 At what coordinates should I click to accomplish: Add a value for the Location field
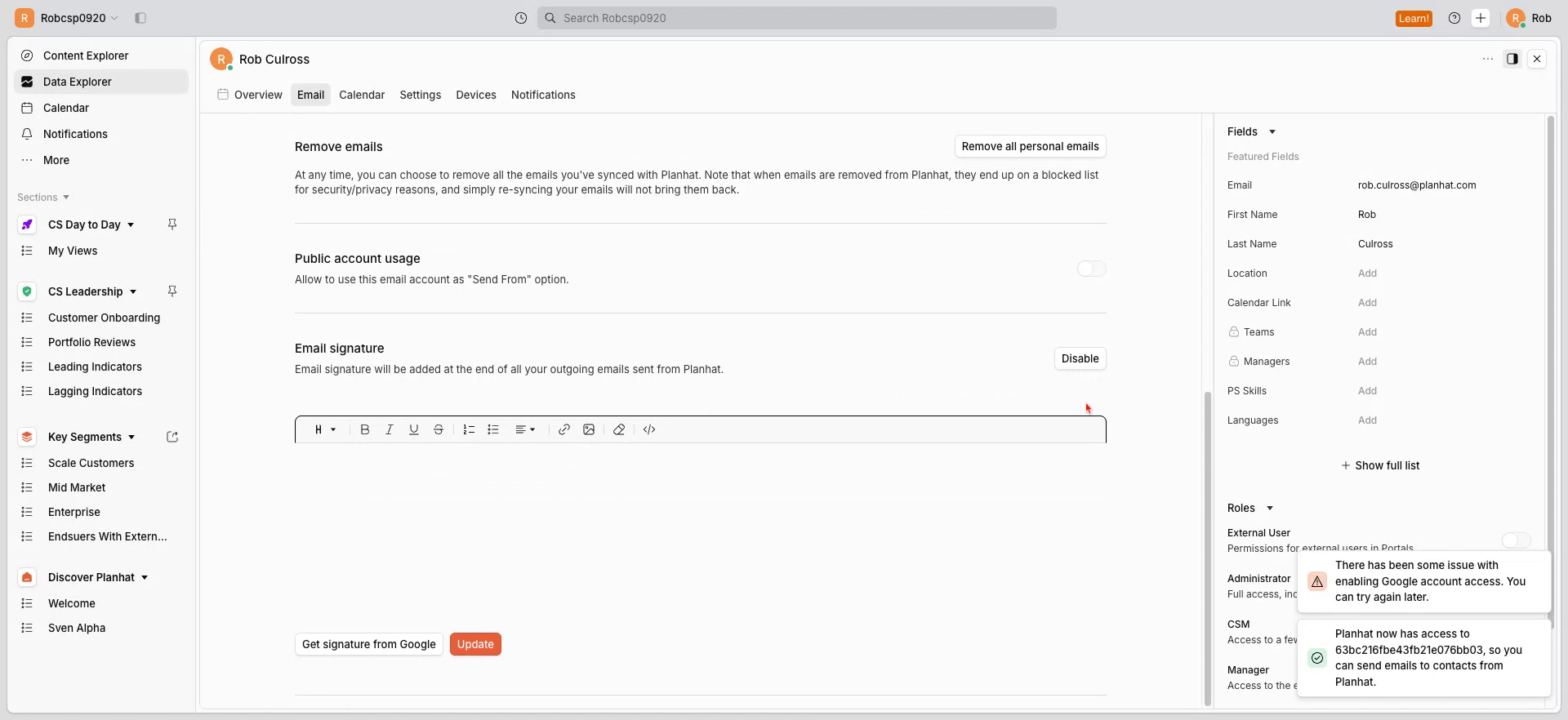(x=1367, y=273)
